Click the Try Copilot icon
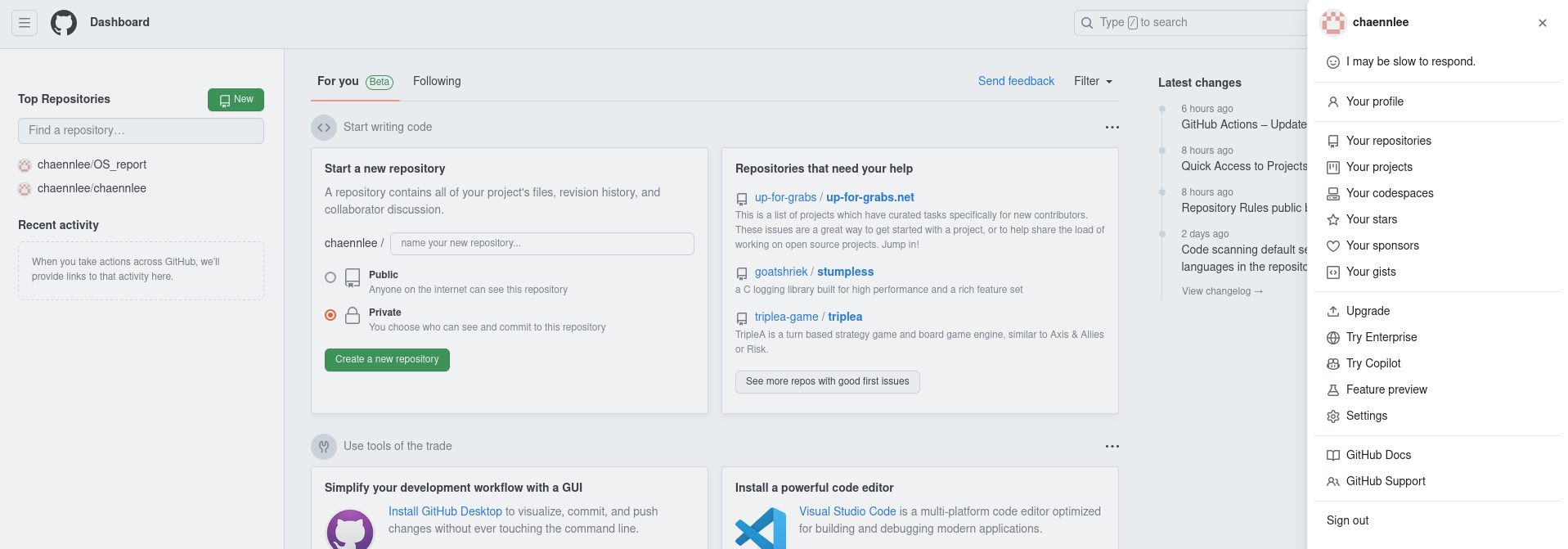 [x=1333, y=364]
